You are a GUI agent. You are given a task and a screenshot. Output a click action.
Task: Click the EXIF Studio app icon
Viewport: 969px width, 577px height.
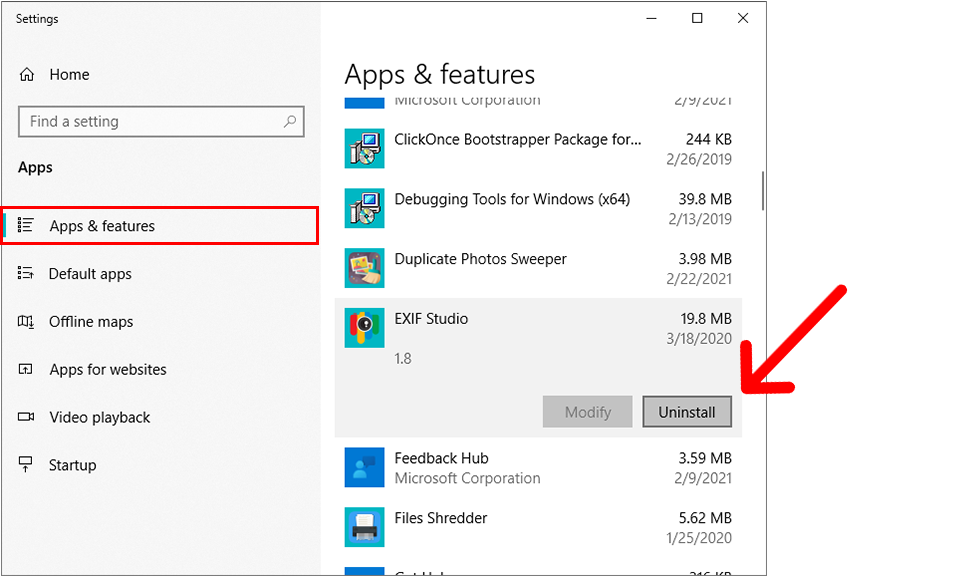(x=364, y=328)
